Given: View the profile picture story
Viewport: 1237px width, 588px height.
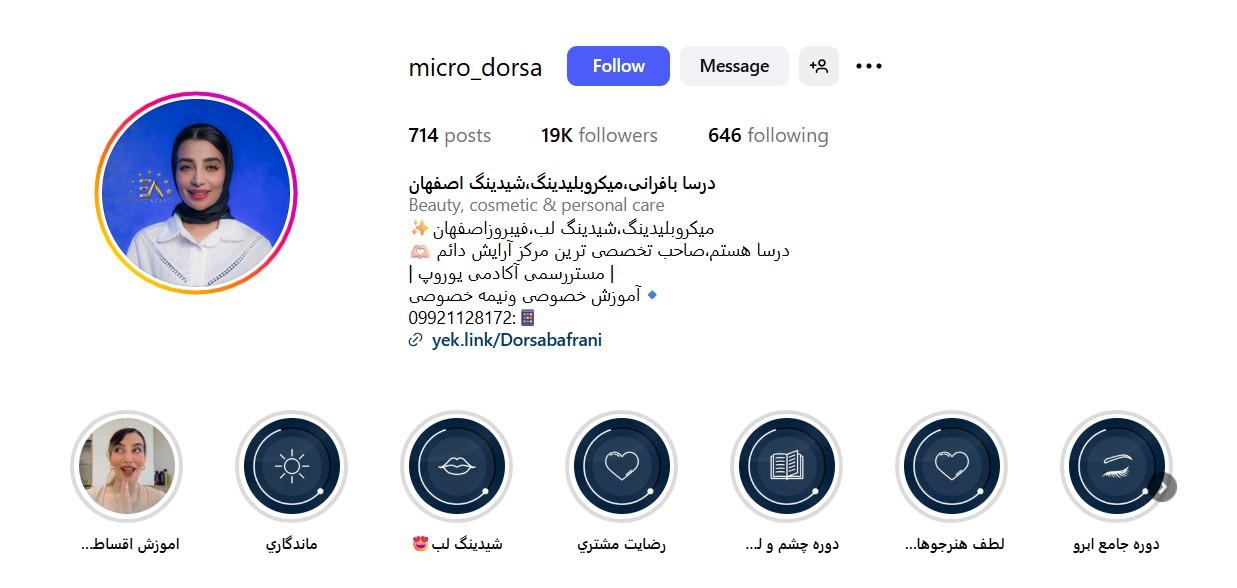Looking at the screenshot, I should 196,193.
